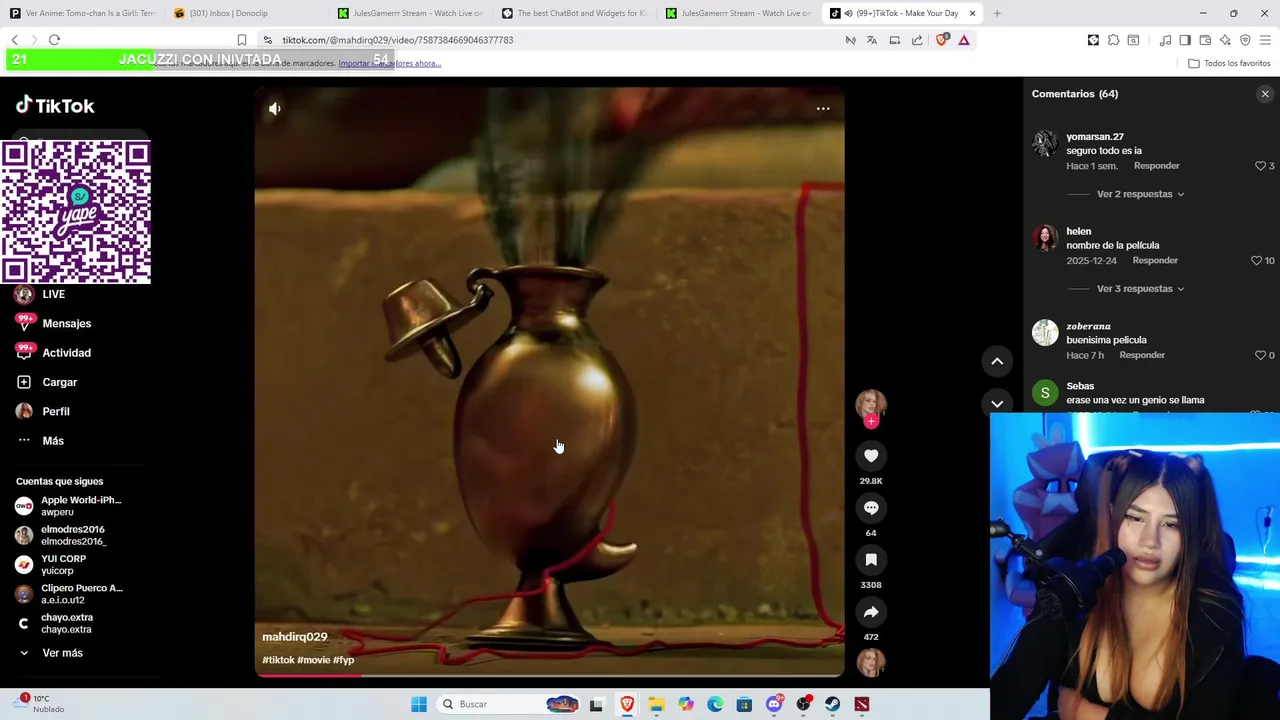Open File Explorer from the taskbar
The width and height of the screenshot is (1280, 720).
tap(656, 704)
